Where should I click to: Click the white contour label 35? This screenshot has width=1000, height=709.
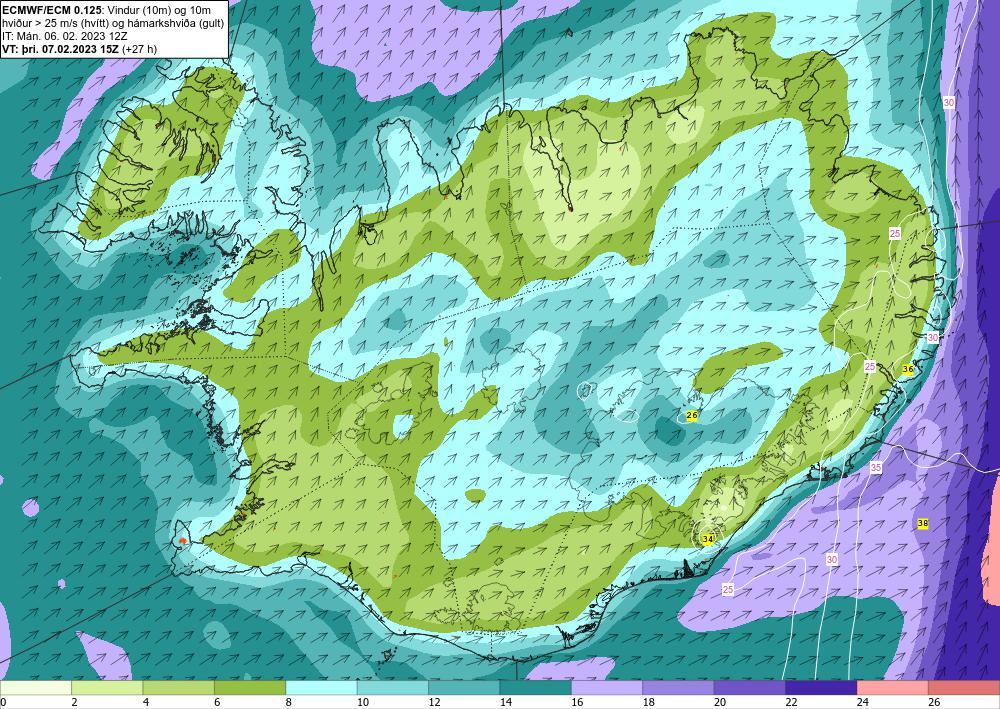(x=876, y=467)
